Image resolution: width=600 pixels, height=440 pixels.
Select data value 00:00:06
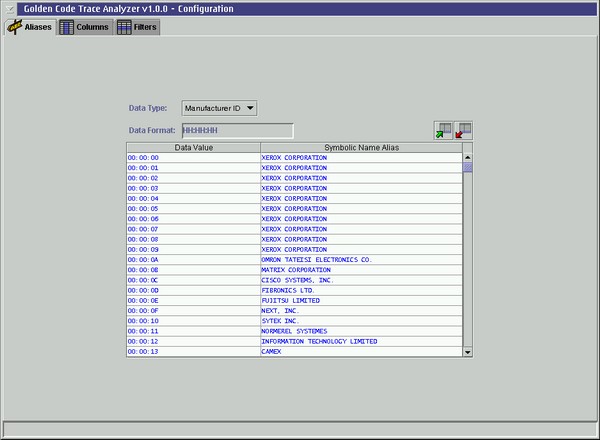(x=194, y=219)
